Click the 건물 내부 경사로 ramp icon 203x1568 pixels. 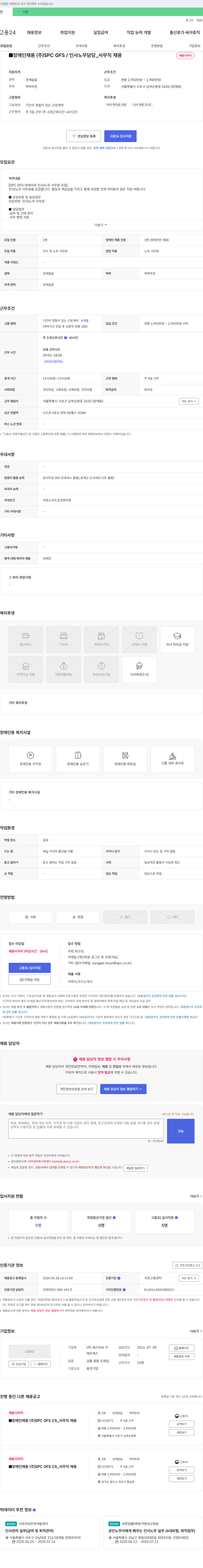point(173,759)
